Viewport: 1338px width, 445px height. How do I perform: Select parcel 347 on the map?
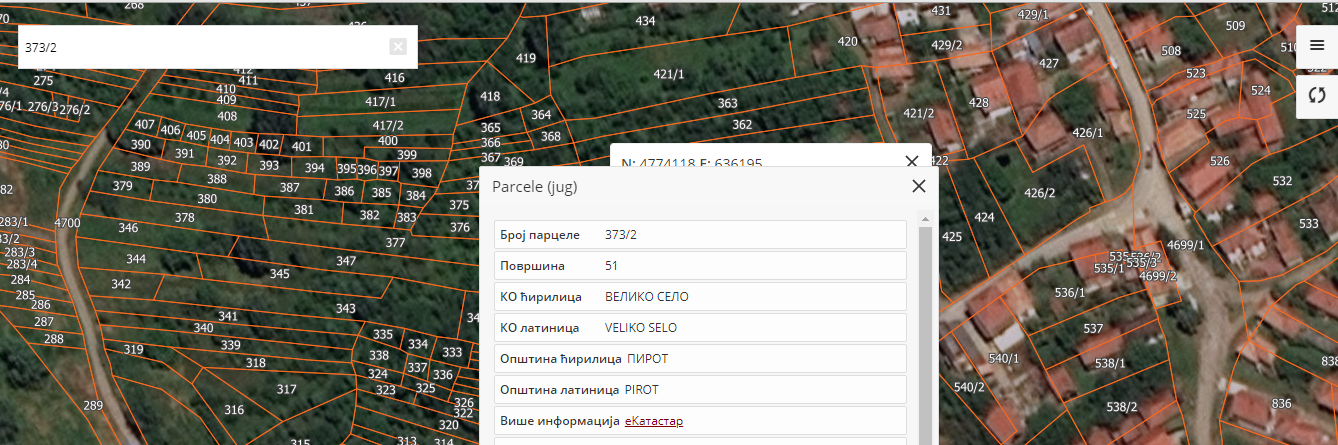[x=345, y=261]
